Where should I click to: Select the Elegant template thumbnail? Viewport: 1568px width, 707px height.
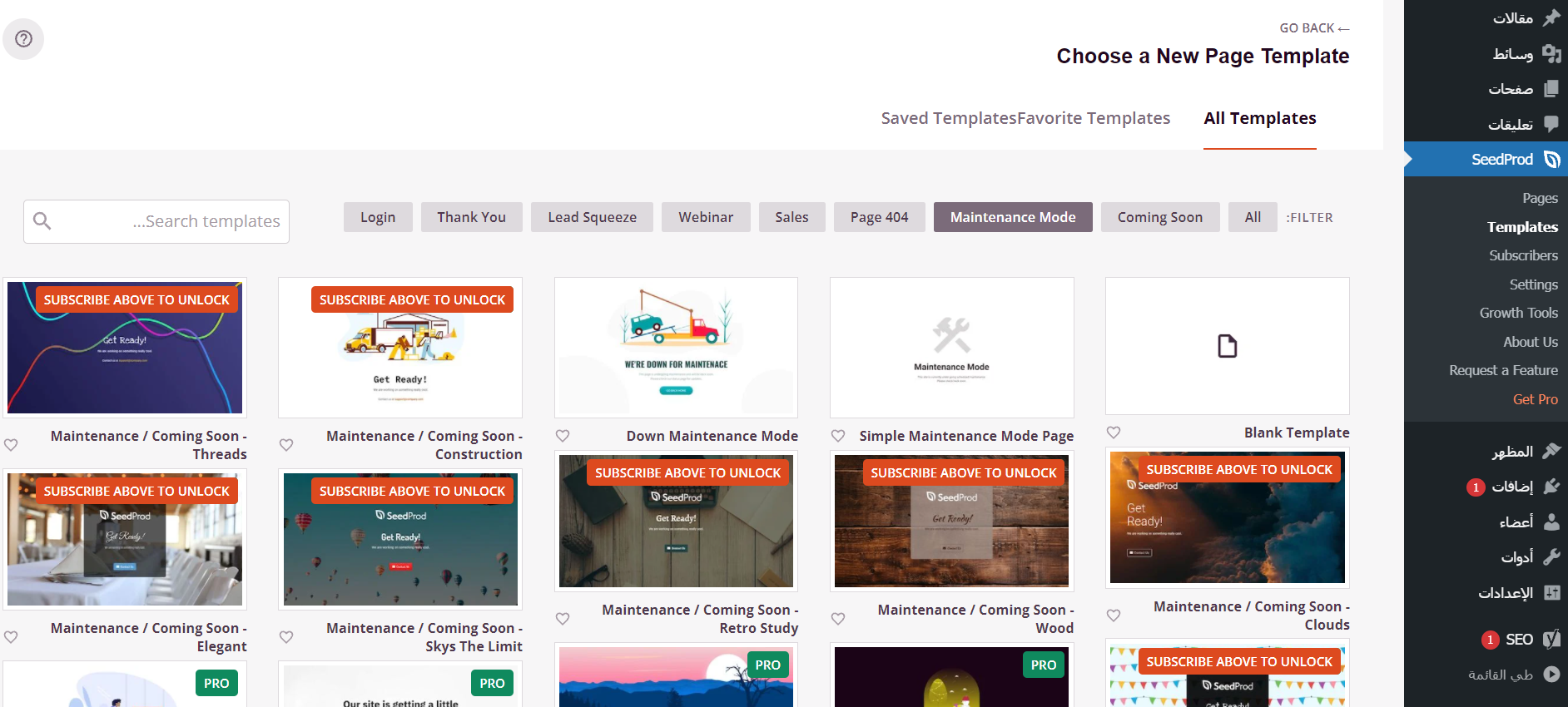point(125,540)
